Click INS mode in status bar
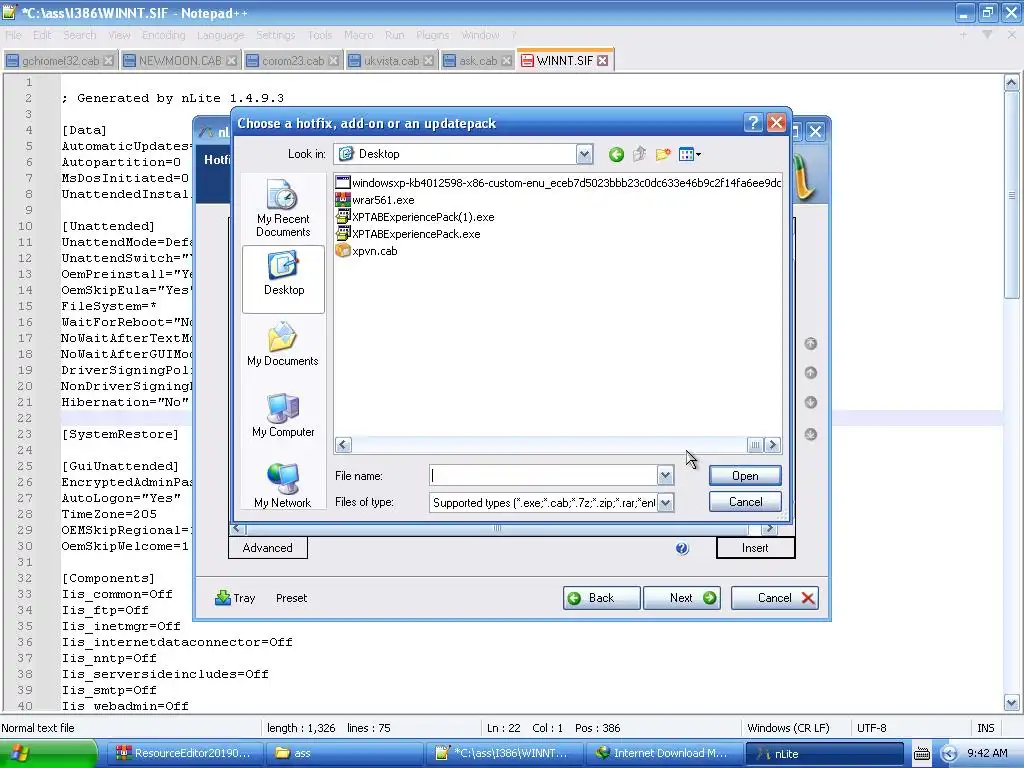Screen dimensions: 1024x768 click(985, 728)
